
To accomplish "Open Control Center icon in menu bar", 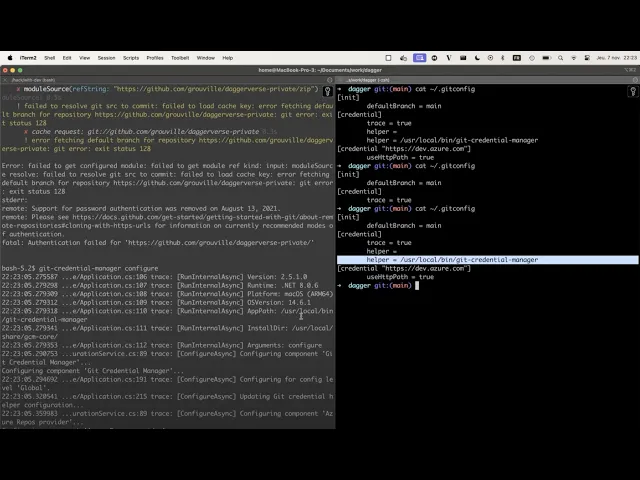I will pyautogui.click(x=588, y=58).
